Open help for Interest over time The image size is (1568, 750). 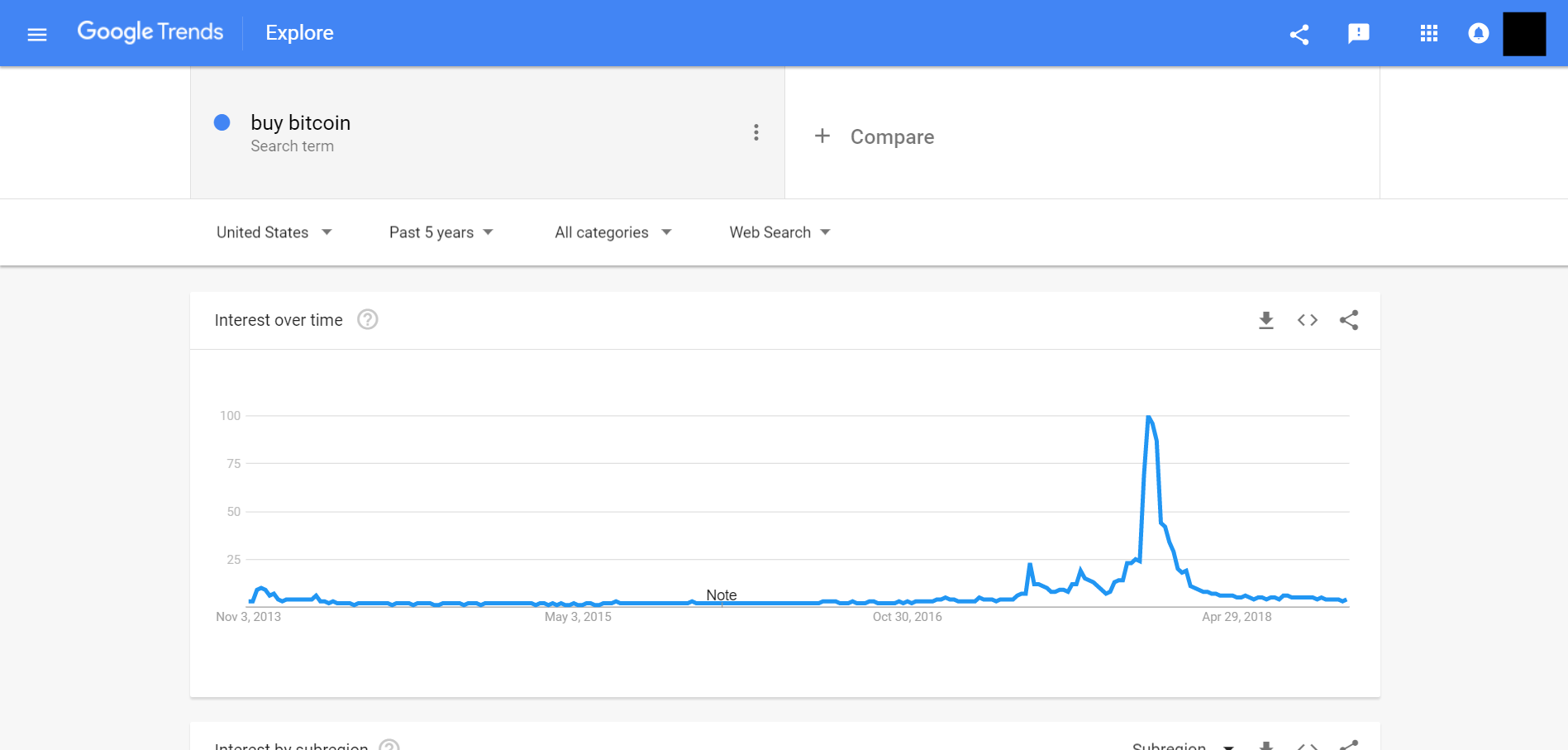367,320
